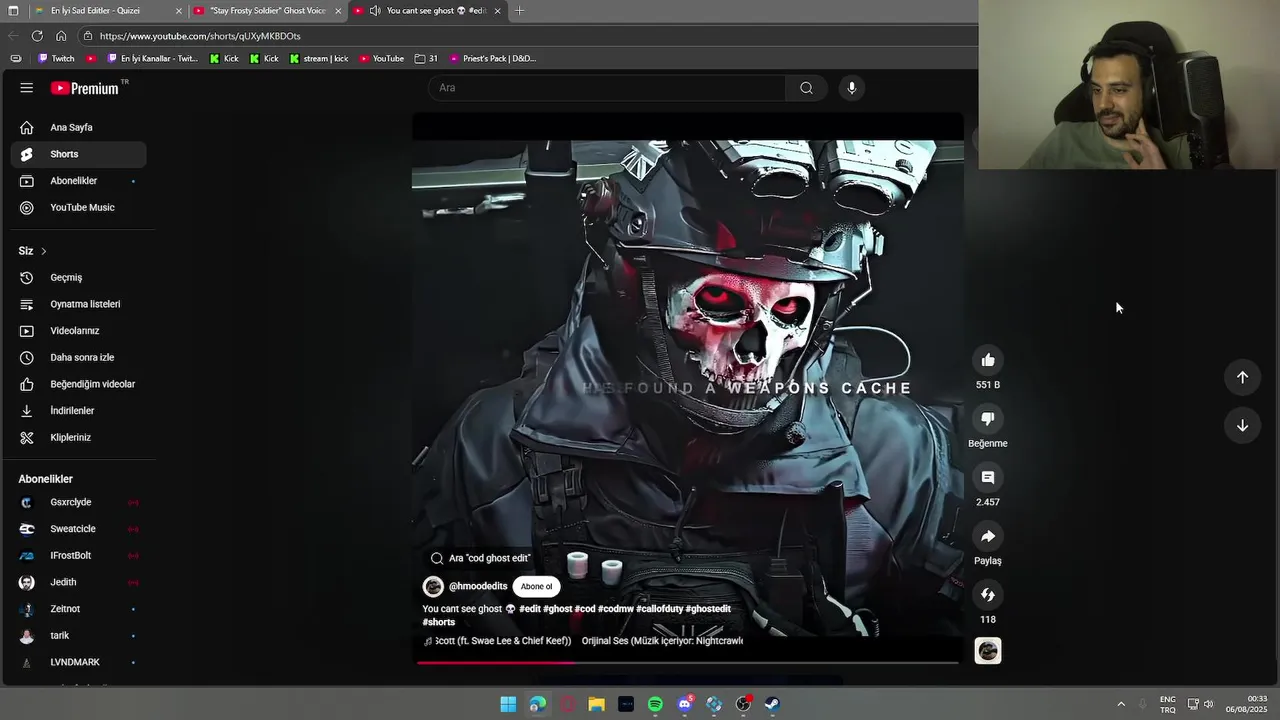Open Discord from the taskbar
This screenshot has width=1280, height=720.
click(685, 704)
